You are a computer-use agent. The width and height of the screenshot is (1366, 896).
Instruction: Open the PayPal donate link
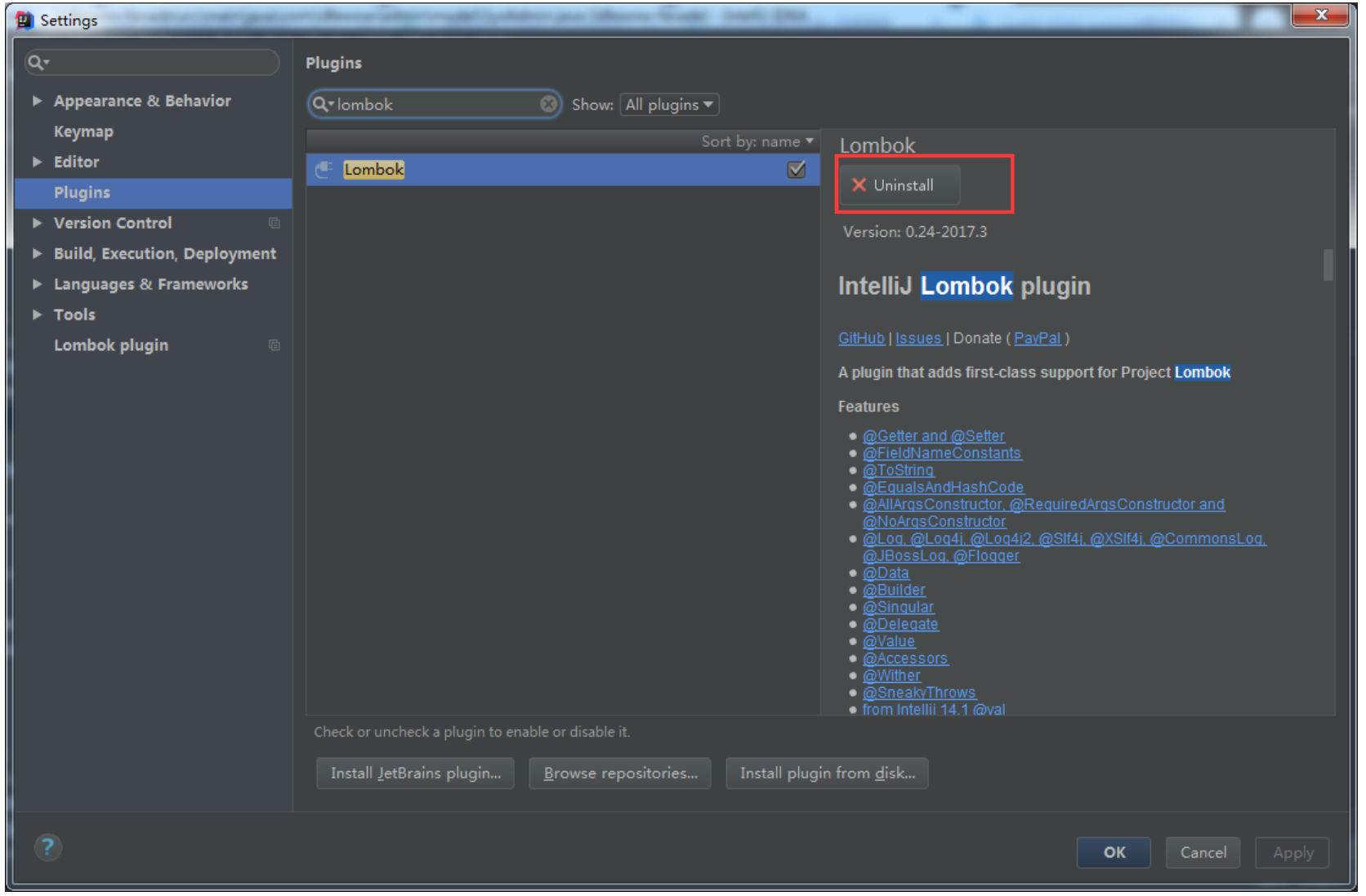pos(1038,338)
